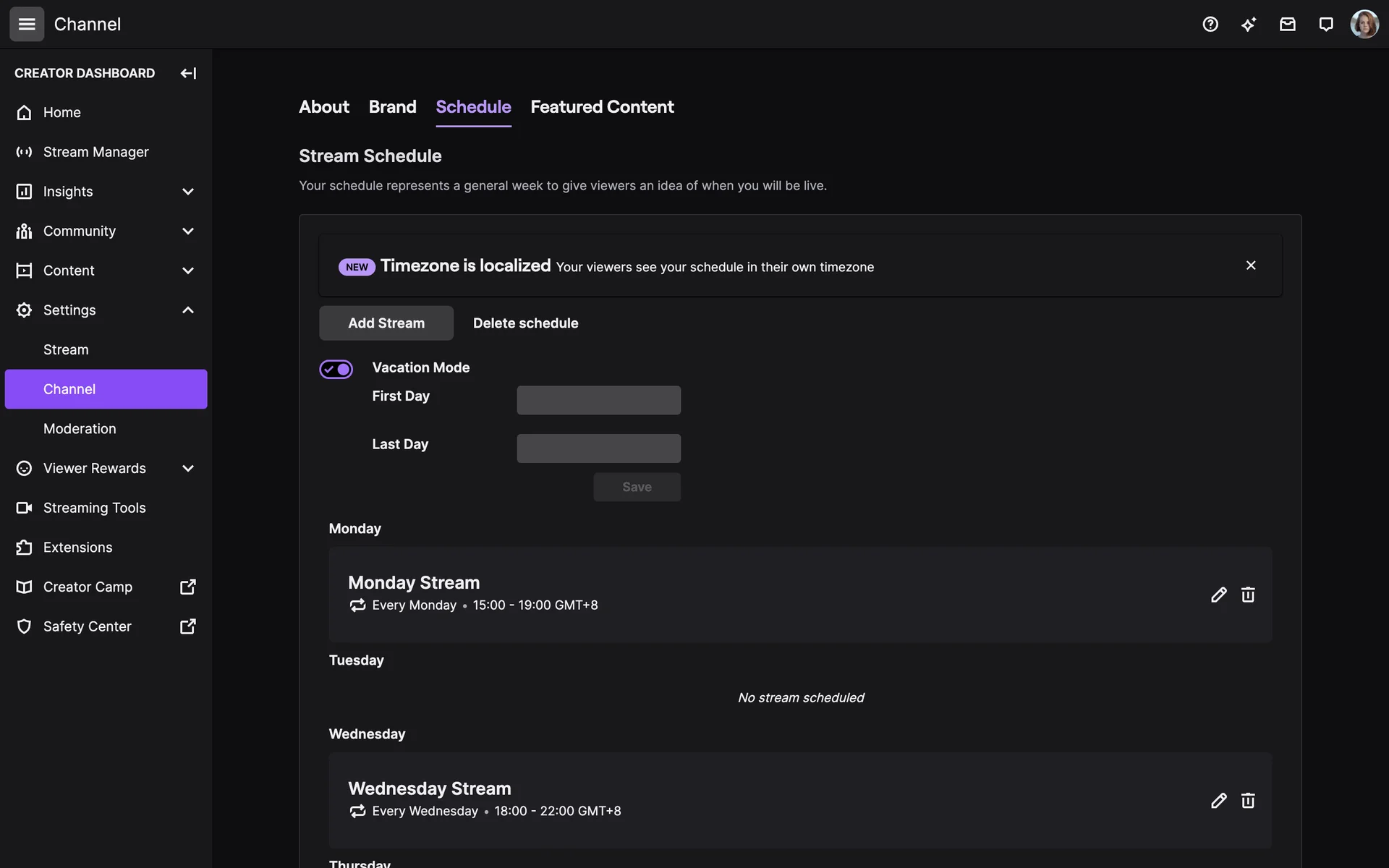Viewport: 1389px width, 868px height.
Task: Delete the Wednesday Stream via trash icon
Action: click(1248, 801)
